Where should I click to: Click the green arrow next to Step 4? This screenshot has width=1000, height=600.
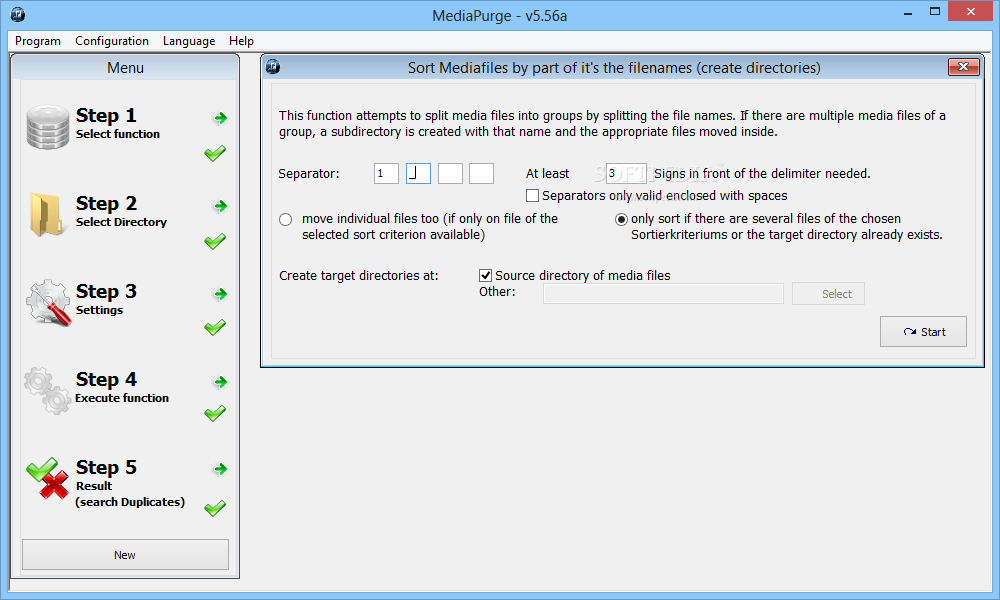click(x=221, y=382)
